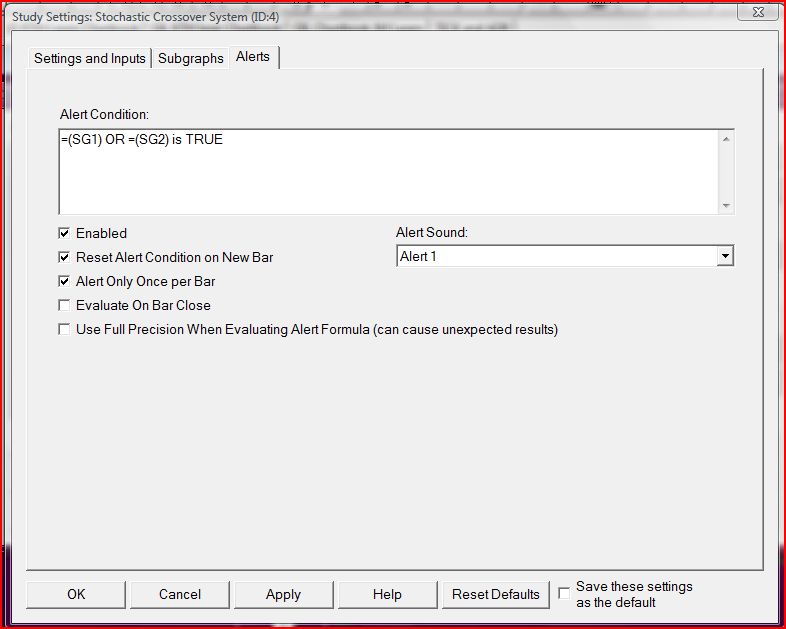Image resolution: width=786 pixels, height=629 pixels.
Task: Switch to Settings and Inputs tab
Action: [90, 58]
